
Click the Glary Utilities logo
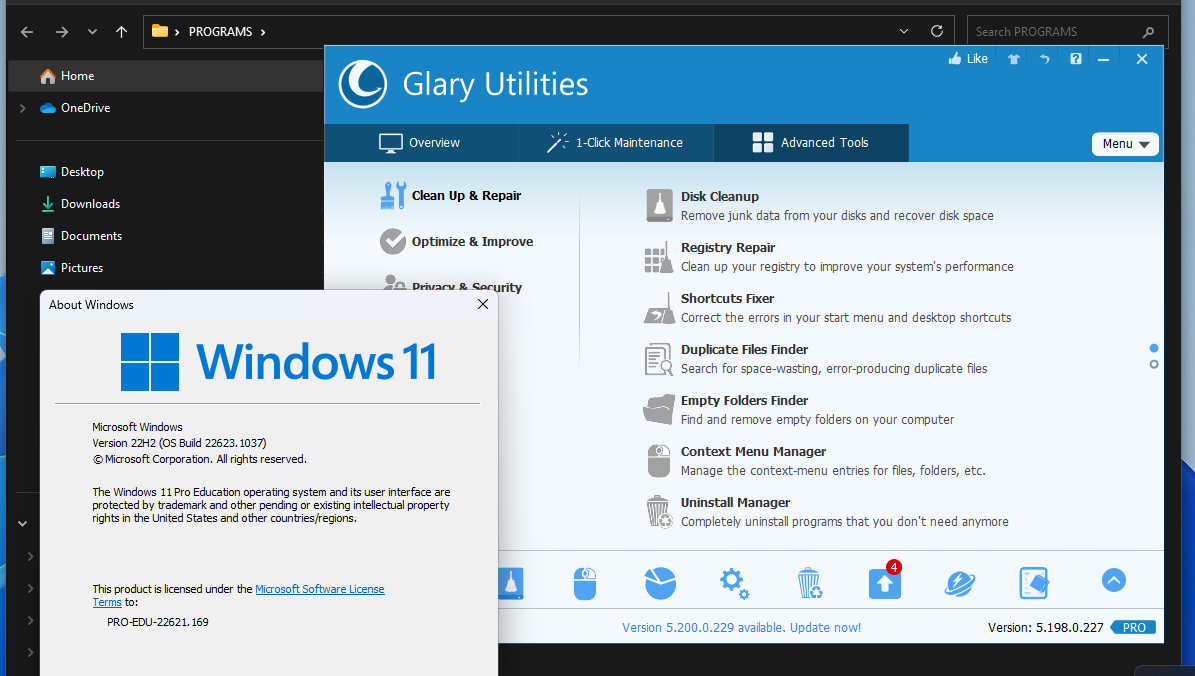363,84
